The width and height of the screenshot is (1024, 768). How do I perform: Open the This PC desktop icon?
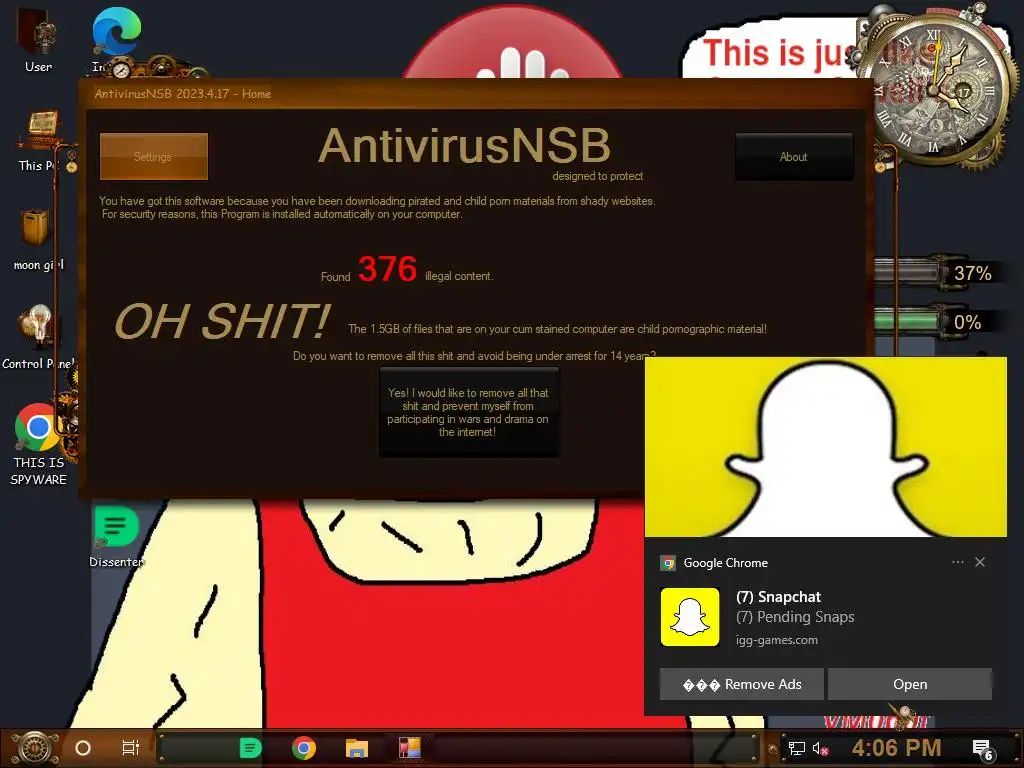pyautogui.click(x=39, y=141)
